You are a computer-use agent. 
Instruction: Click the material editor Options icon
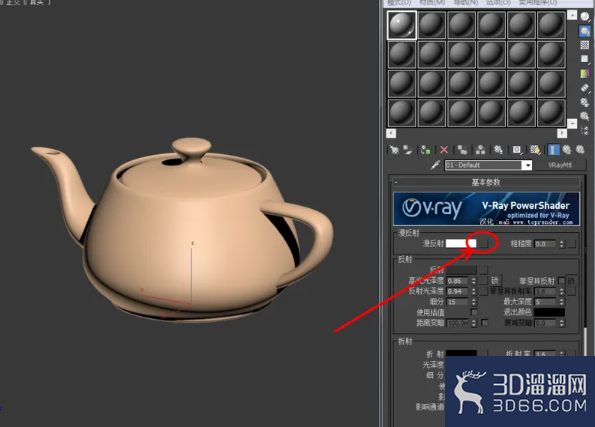point(585,102)
